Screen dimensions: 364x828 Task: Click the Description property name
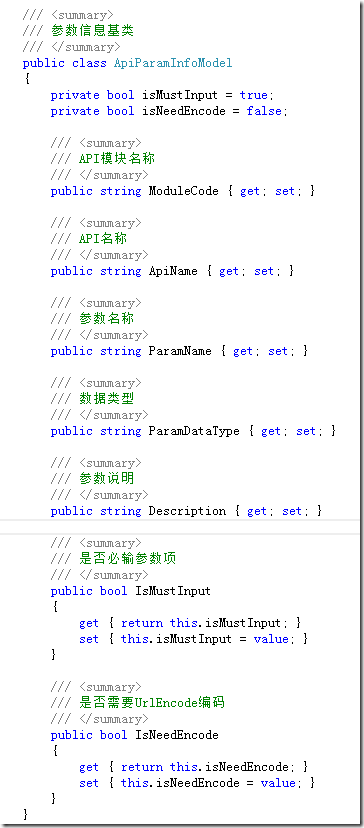pos(187,511)
